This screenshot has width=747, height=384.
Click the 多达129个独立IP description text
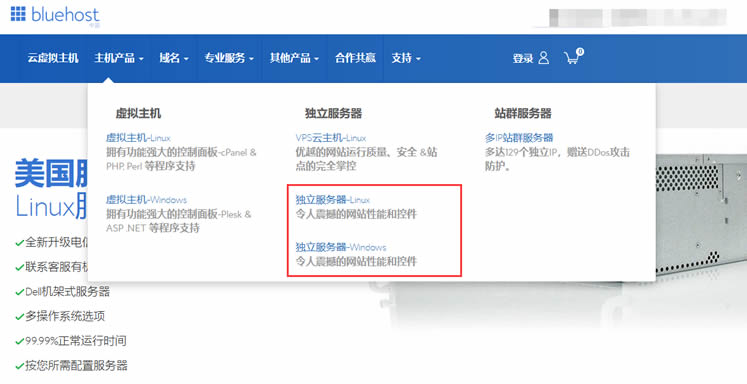(x=557, y=159)
